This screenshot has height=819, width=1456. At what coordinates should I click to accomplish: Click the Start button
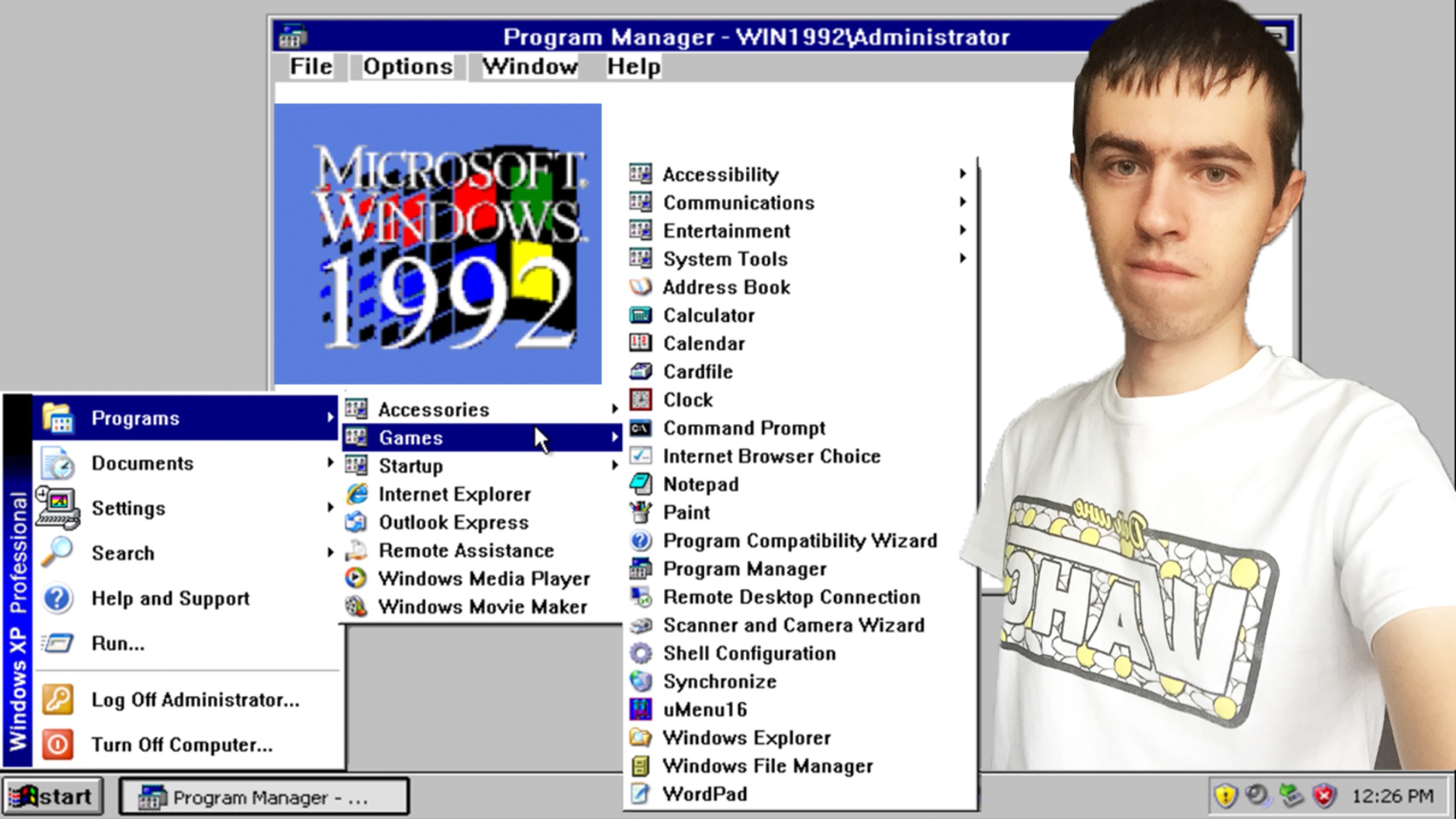[50, 796]
